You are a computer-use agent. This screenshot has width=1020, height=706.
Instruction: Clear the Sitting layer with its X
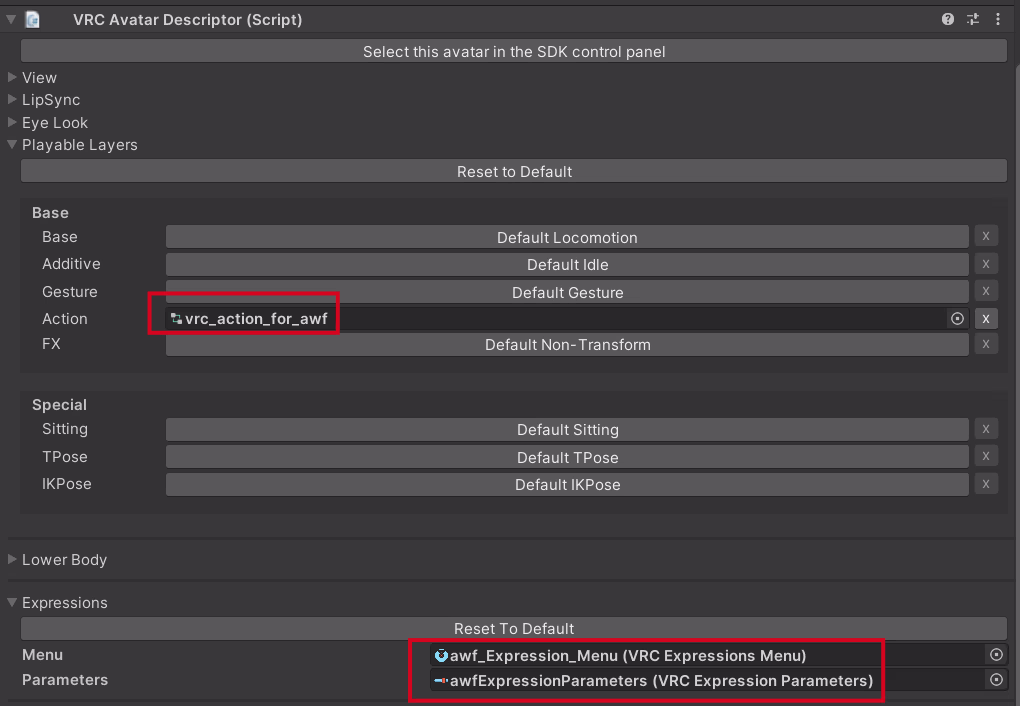coord(986,429)
